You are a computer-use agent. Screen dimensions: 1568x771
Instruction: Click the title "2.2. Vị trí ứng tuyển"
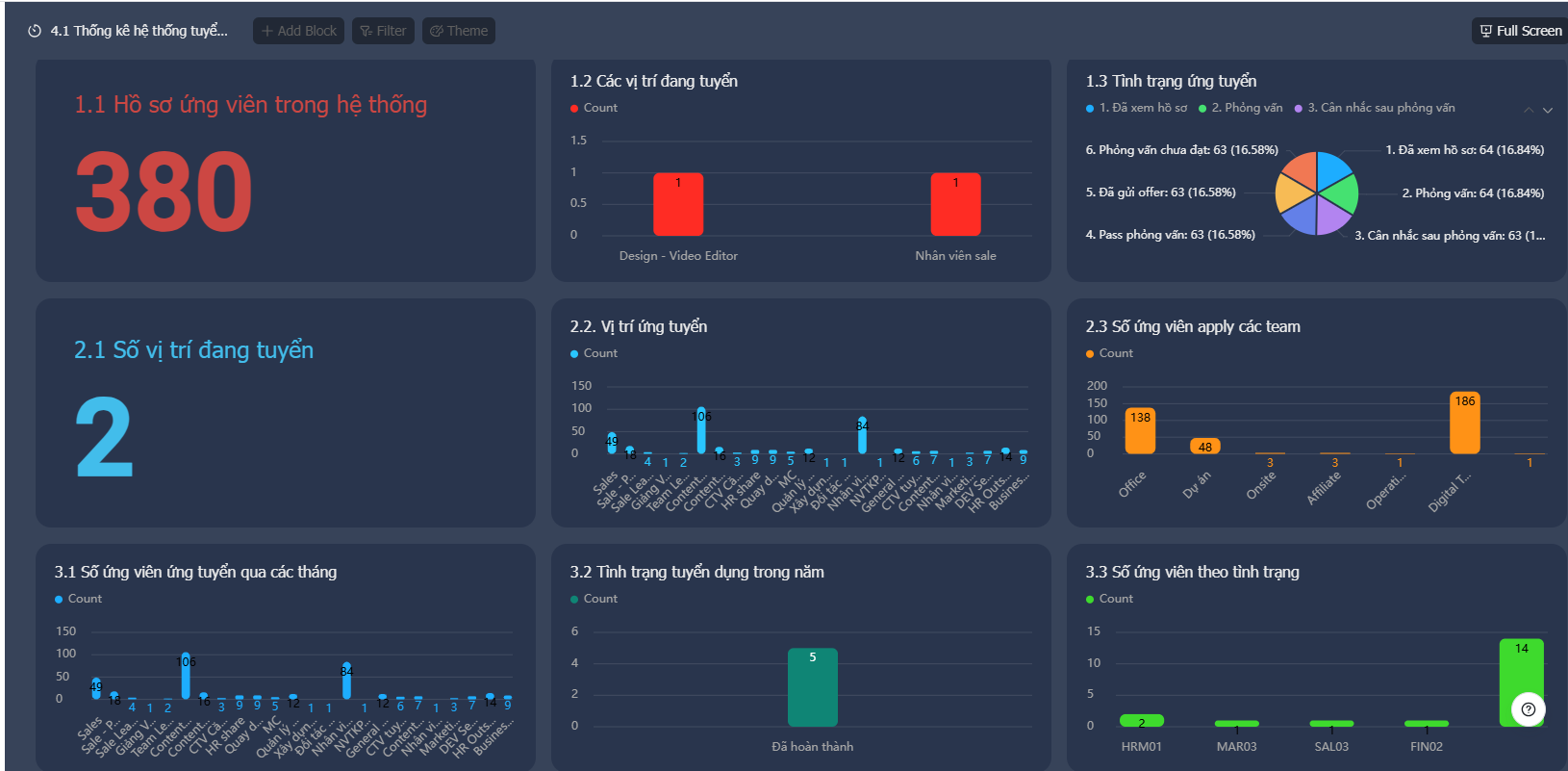click(x=639, y=327)
